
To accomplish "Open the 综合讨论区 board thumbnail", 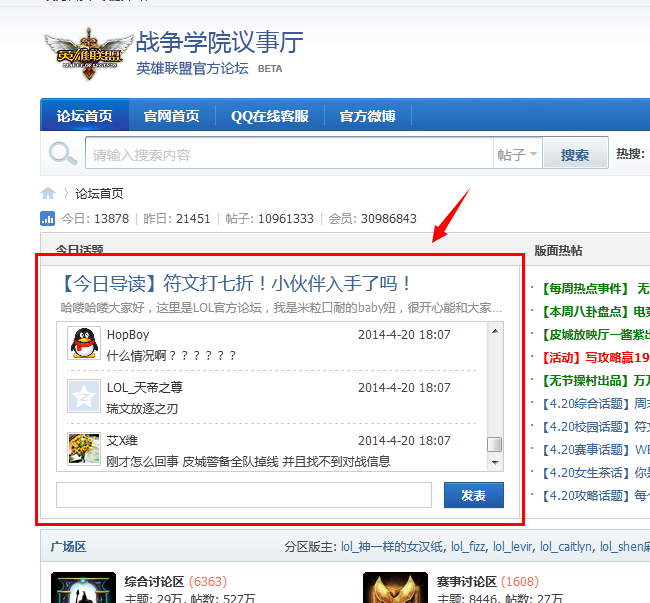I will pyautogui.click(x=83, y=587).
